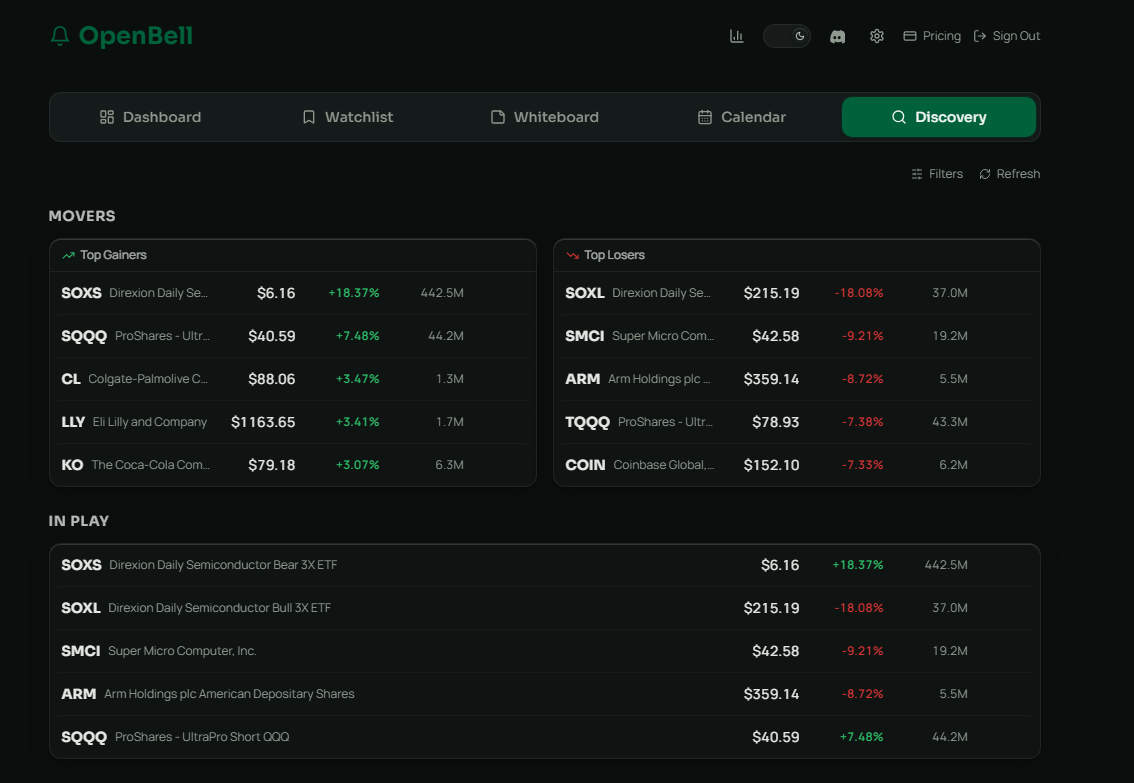
Task: Open In Play Super Micro Computer, Inc. row
Action: pyautogui.click(x=545, y=651)
